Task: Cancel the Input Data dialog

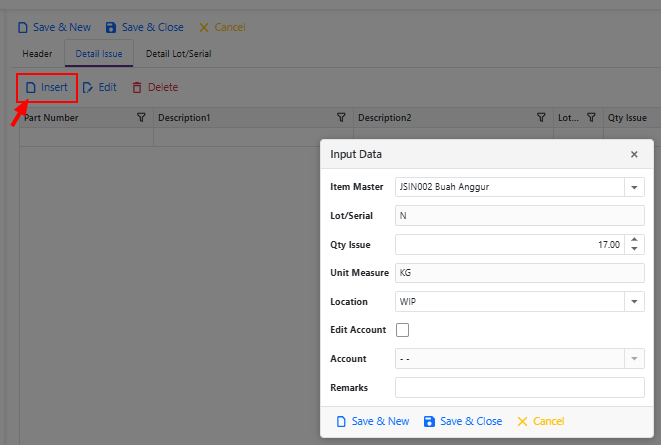Action: click(x=540, y=421)
